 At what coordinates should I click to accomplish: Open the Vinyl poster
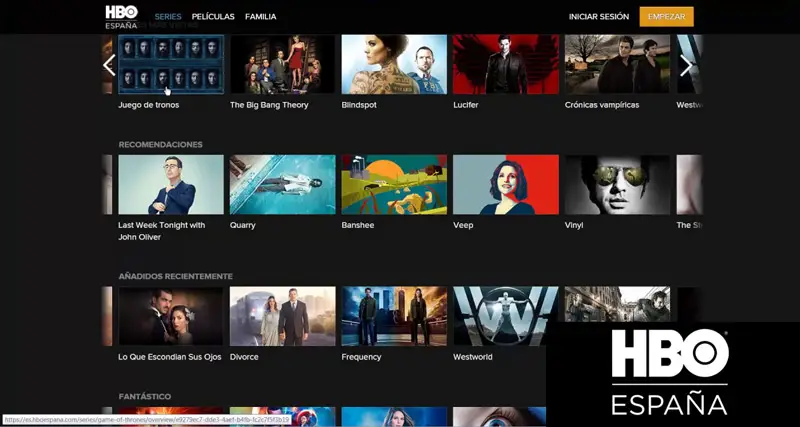[617, 185]
